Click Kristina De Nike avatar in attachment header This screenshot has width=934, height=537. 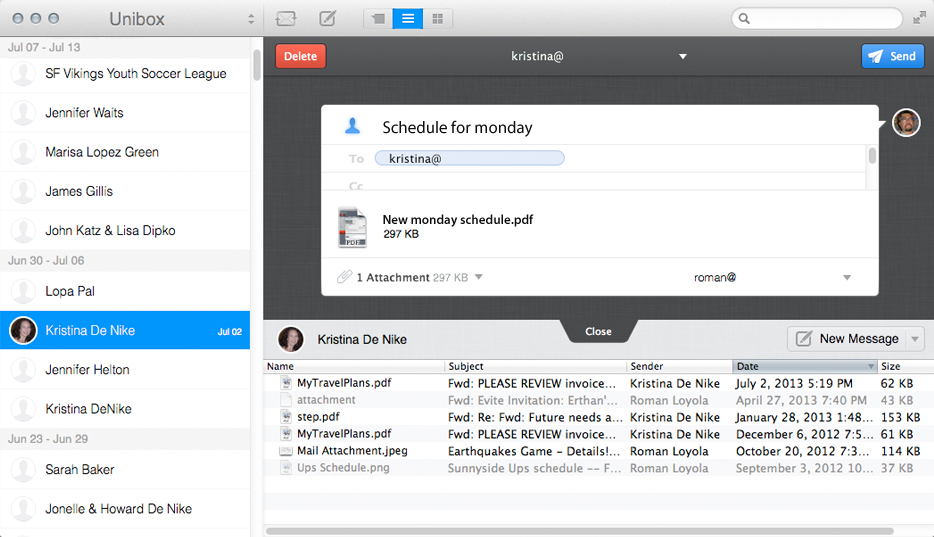coord(291,339)
